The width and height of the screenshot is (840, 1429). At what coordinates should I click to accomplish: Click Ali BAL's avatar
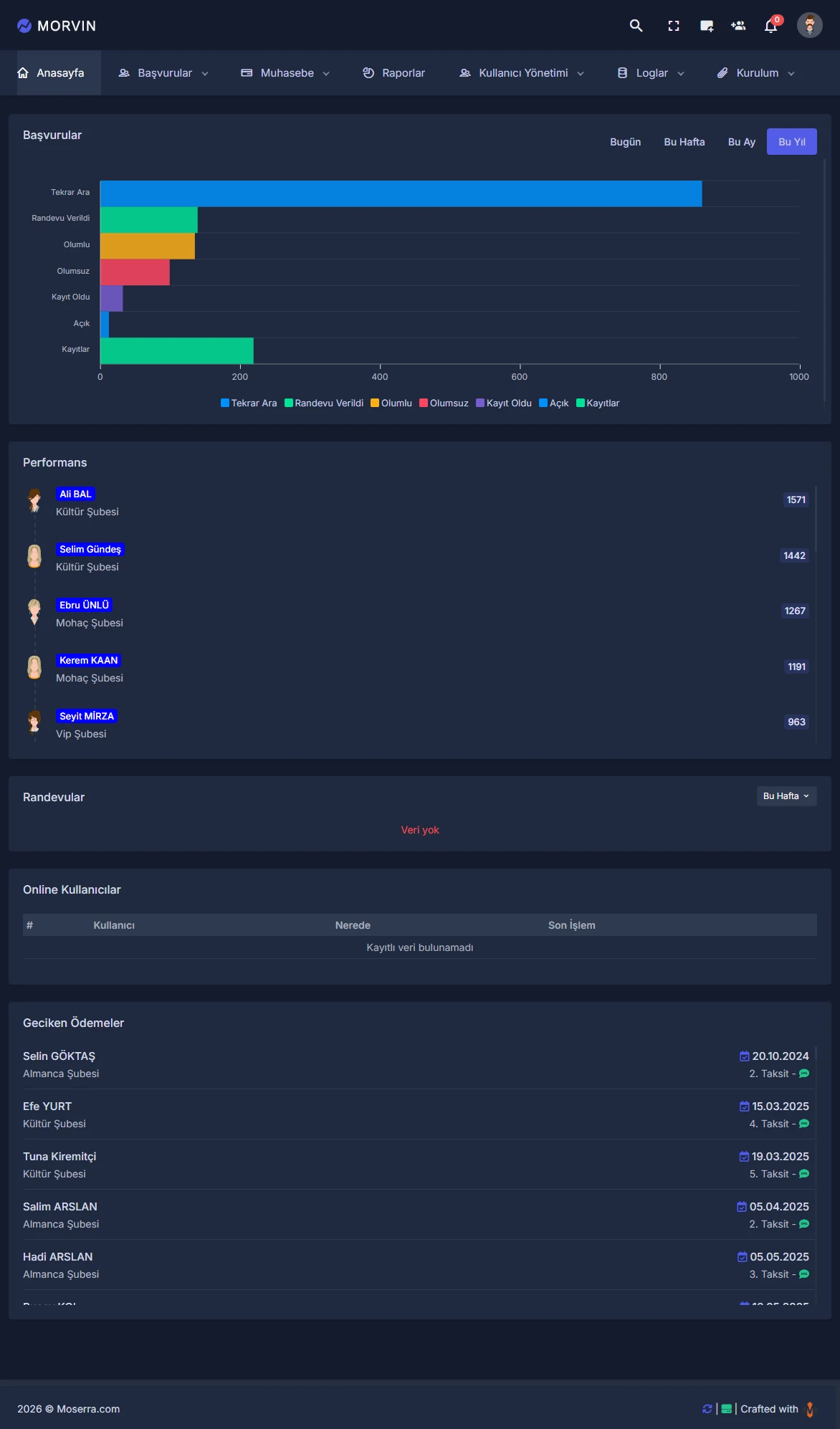[34, 500]
